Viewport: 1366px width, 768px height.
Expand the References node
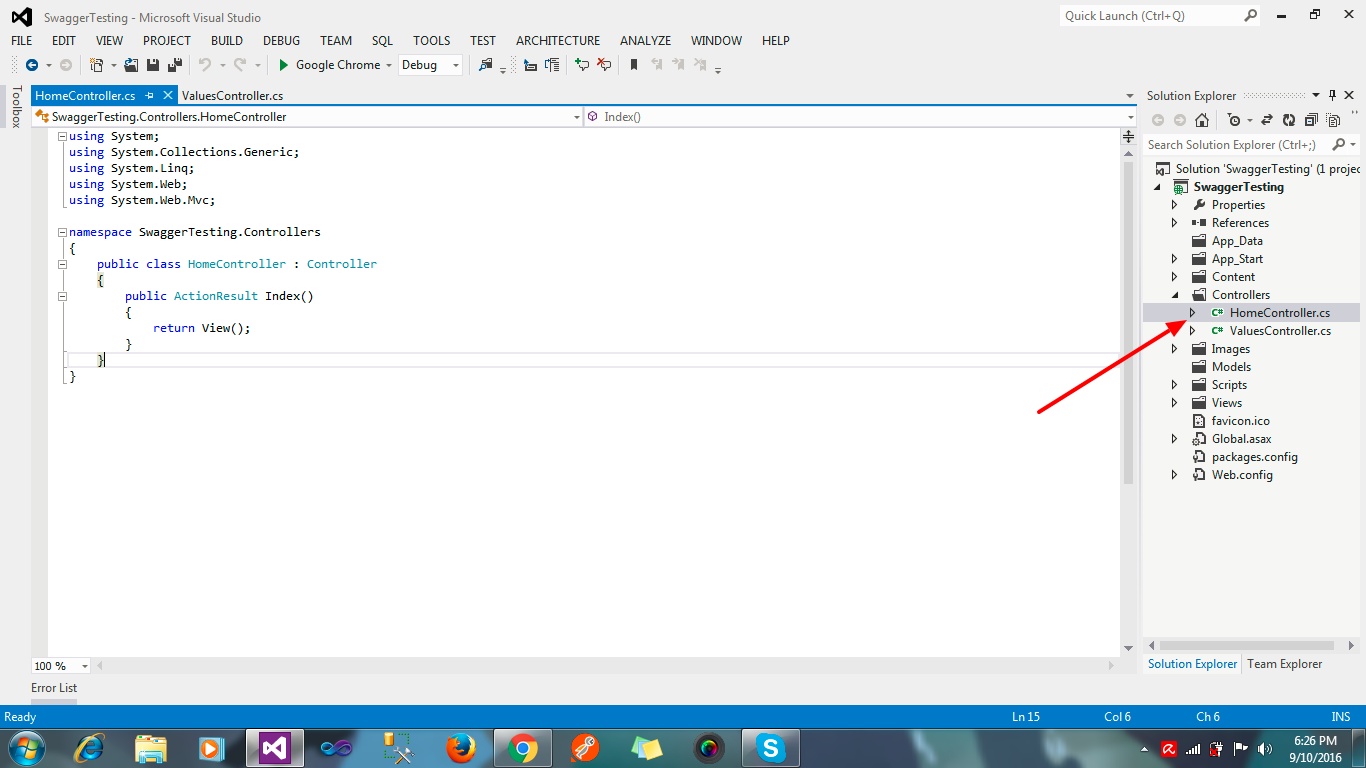1175,223
